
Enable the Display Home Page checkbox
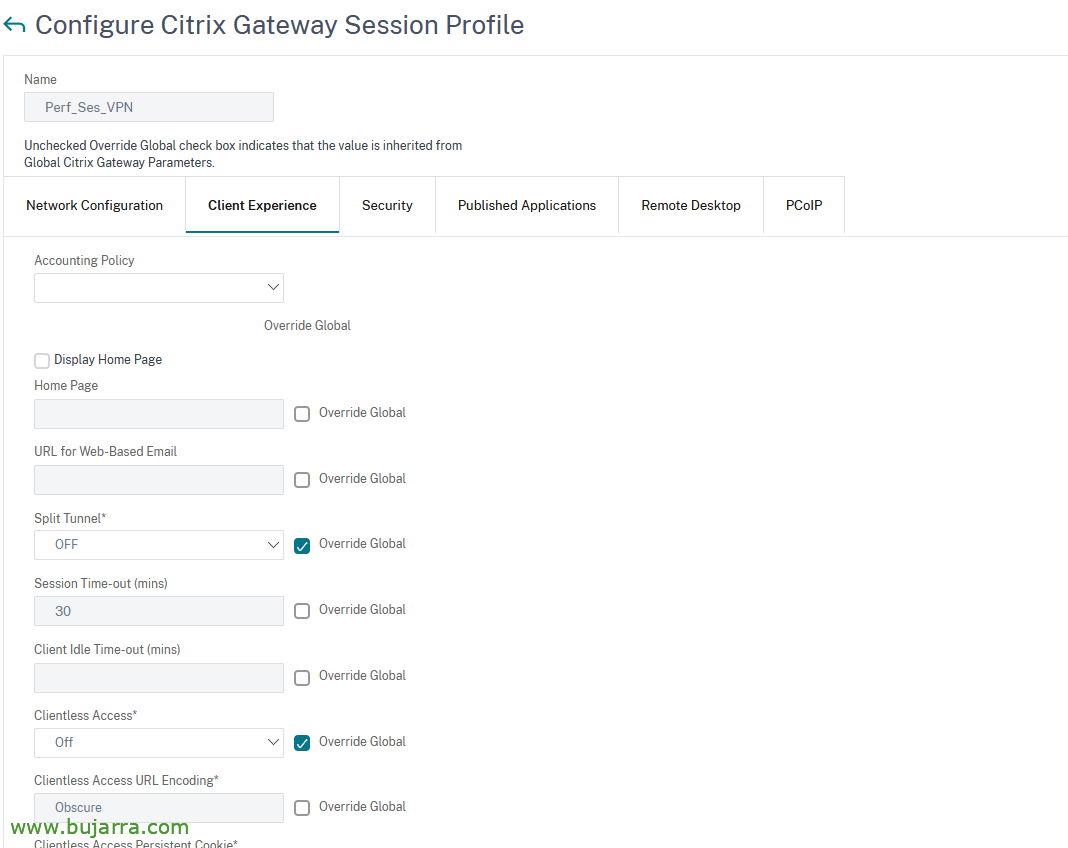[x=42, y=360]
